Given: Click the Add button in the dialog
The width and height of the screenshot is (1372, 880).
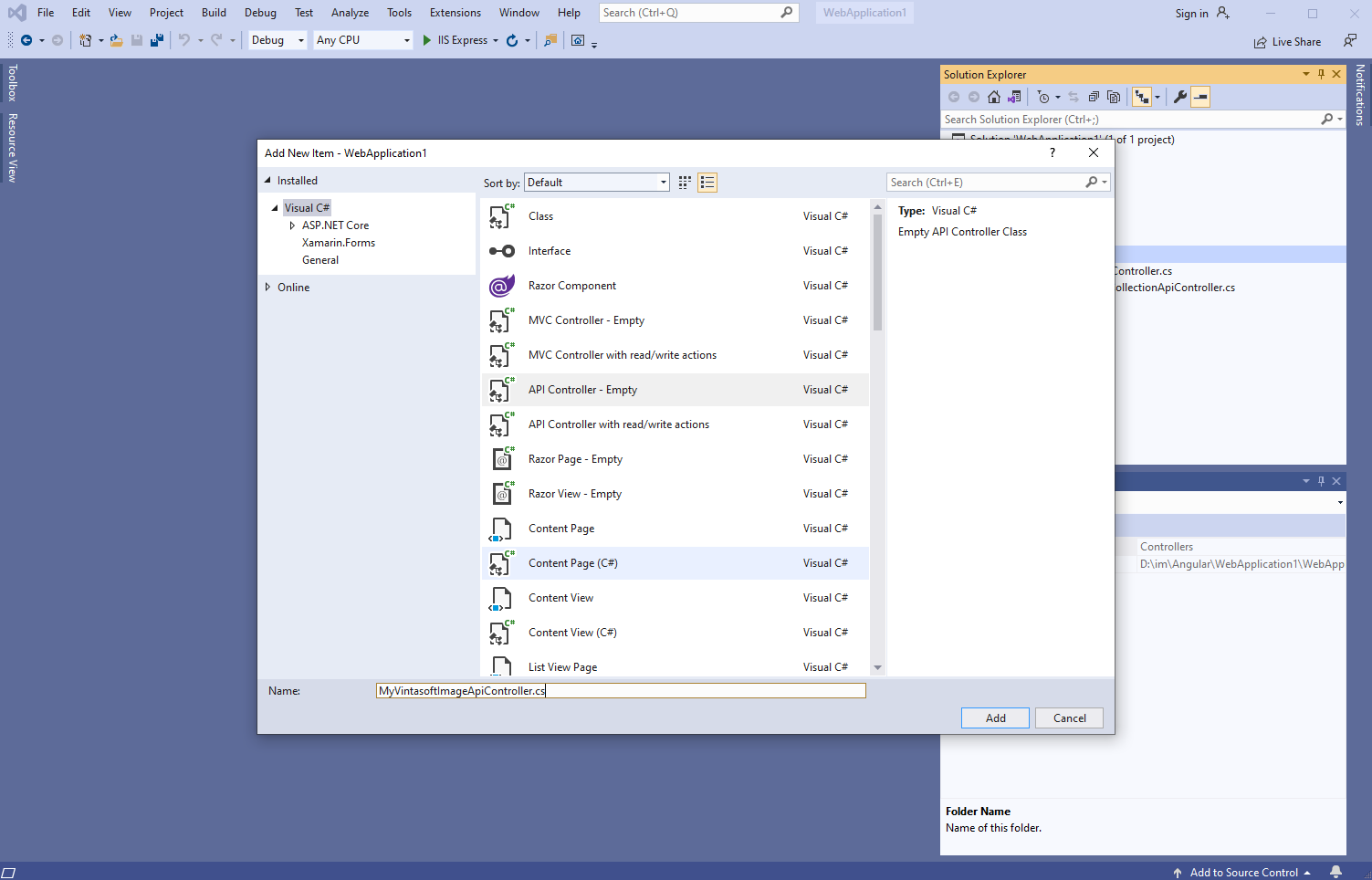Looking at the screenshot, I should pyautogui.click(x=994, y=718).
